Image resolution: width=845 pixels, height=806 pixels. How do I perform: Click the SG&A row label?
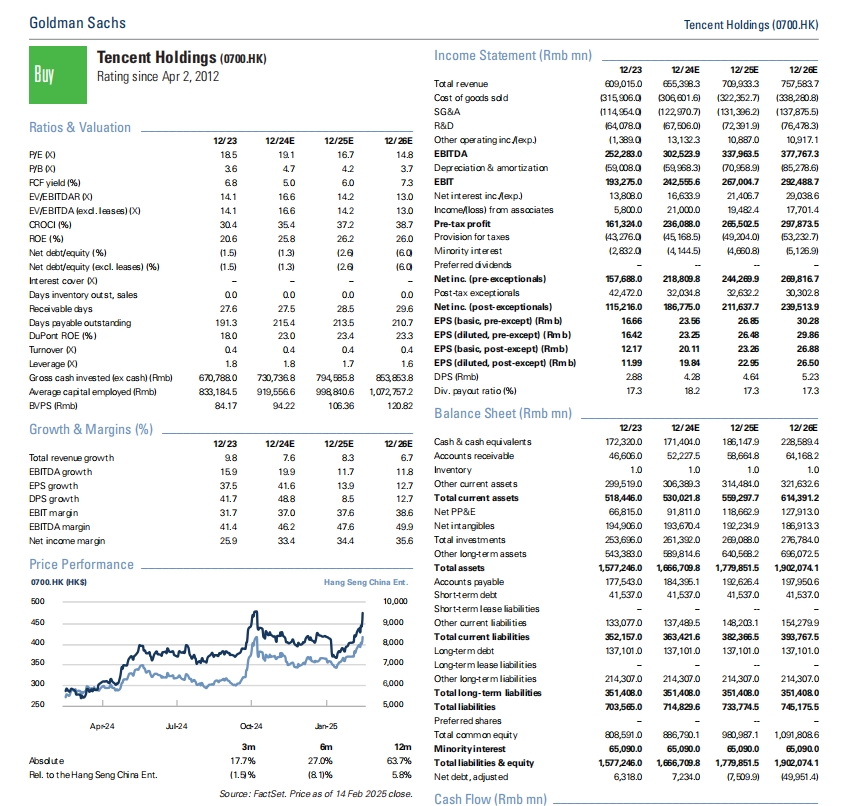pos(447,112)
